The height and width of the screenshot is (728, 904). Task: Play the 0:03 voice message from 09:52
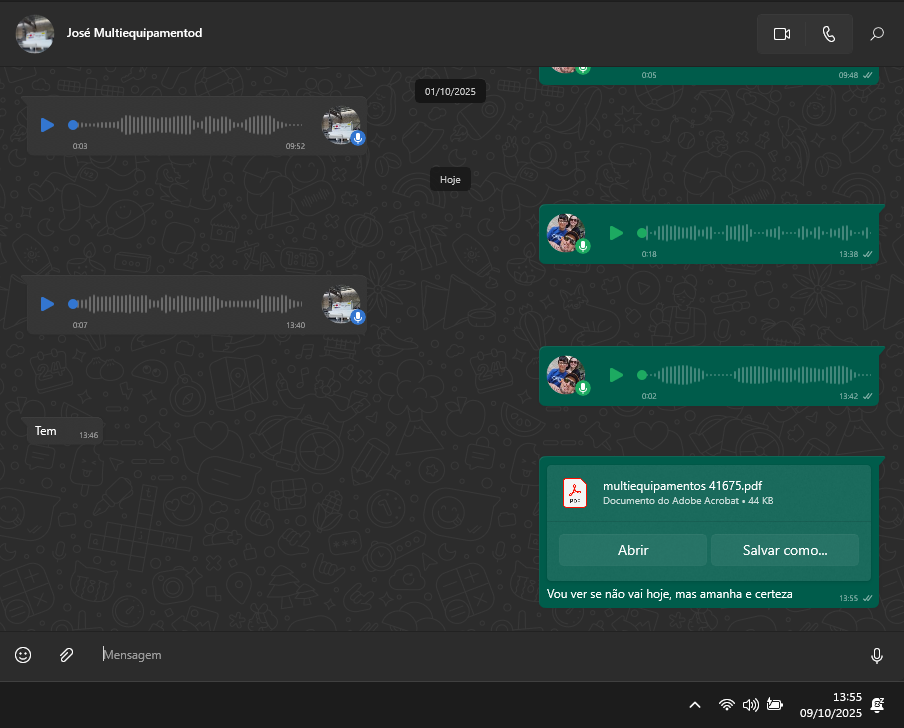click(47, 125)
